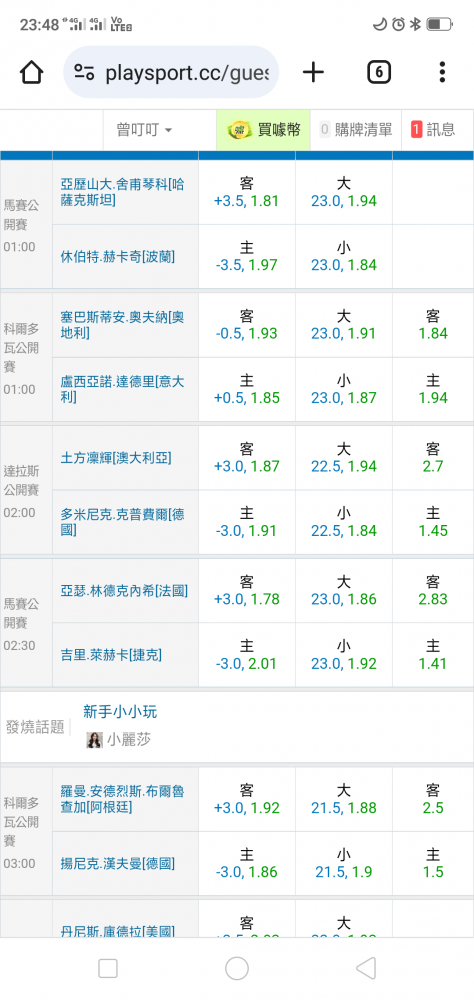Screen dimensions: 474x1000
Task: Open the tab switcher showing 6 tabs
Action: click(378, 72)
